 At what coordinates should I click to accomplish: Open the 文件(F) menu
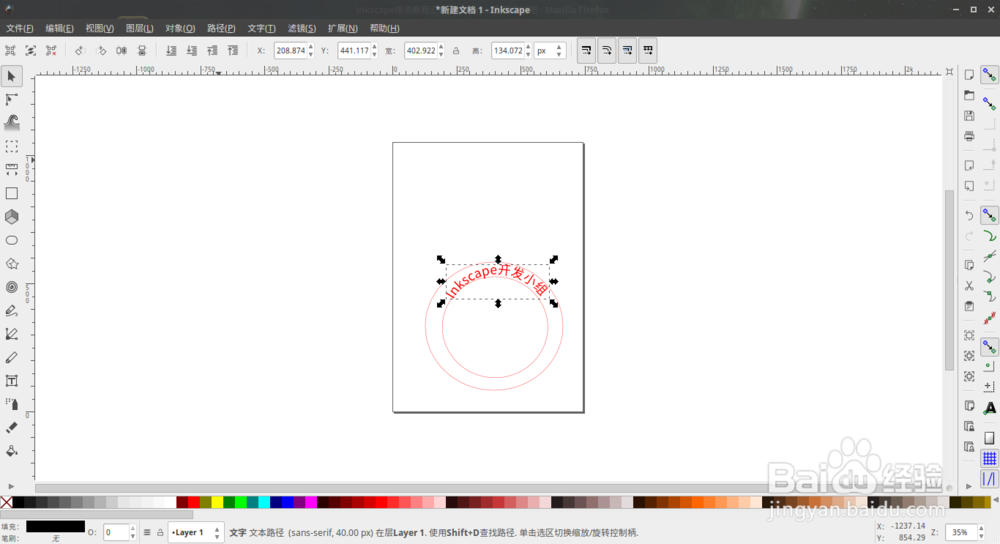click(20, 28)
